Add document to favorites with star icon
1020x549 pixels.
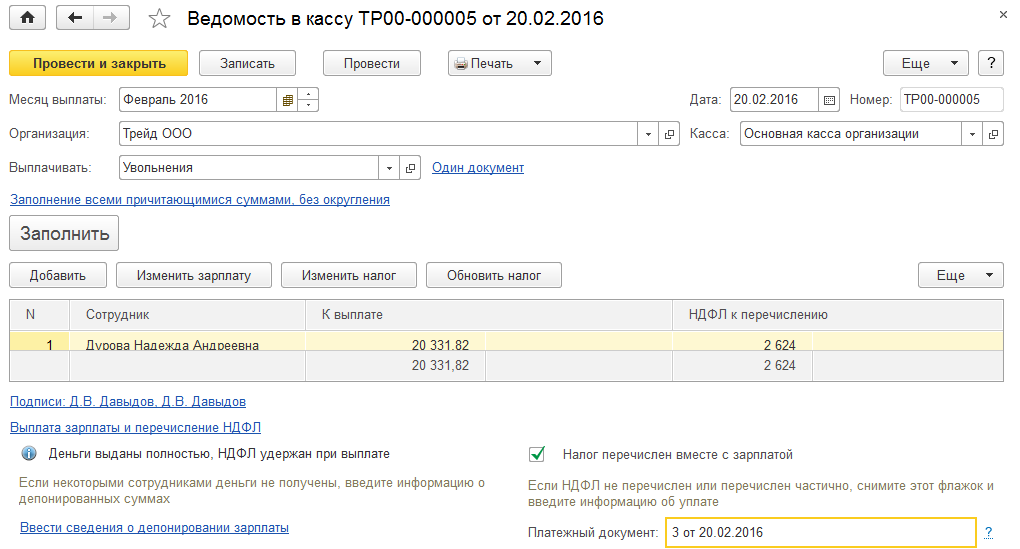tap(158, 19)
